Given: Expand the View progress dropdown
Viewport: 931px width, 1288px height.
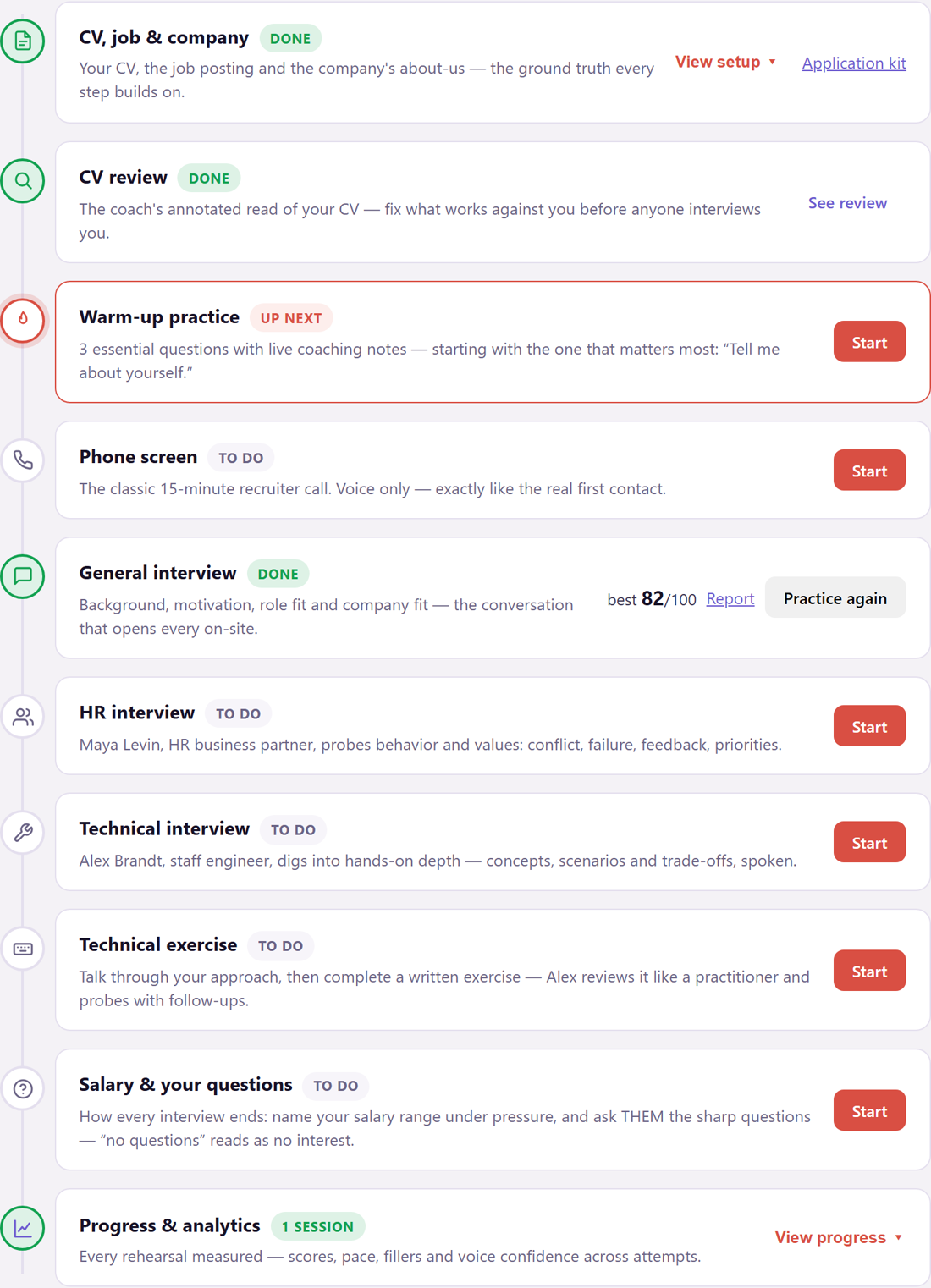Looking at the screenshot, I should click(x=839, y=1237).
